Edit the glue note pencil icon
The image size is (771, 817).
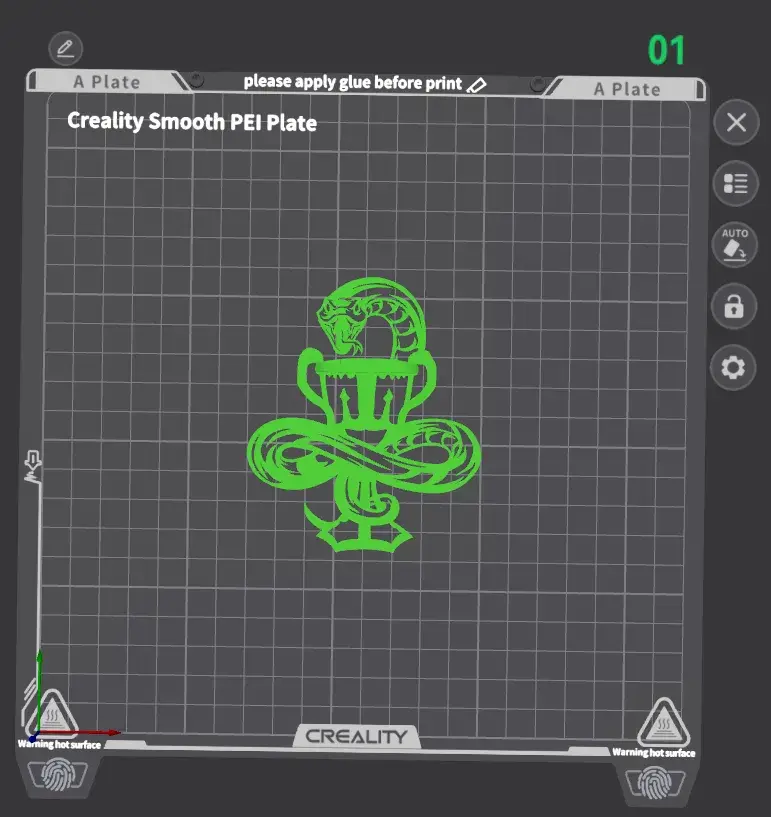click(x=477, y=84)
